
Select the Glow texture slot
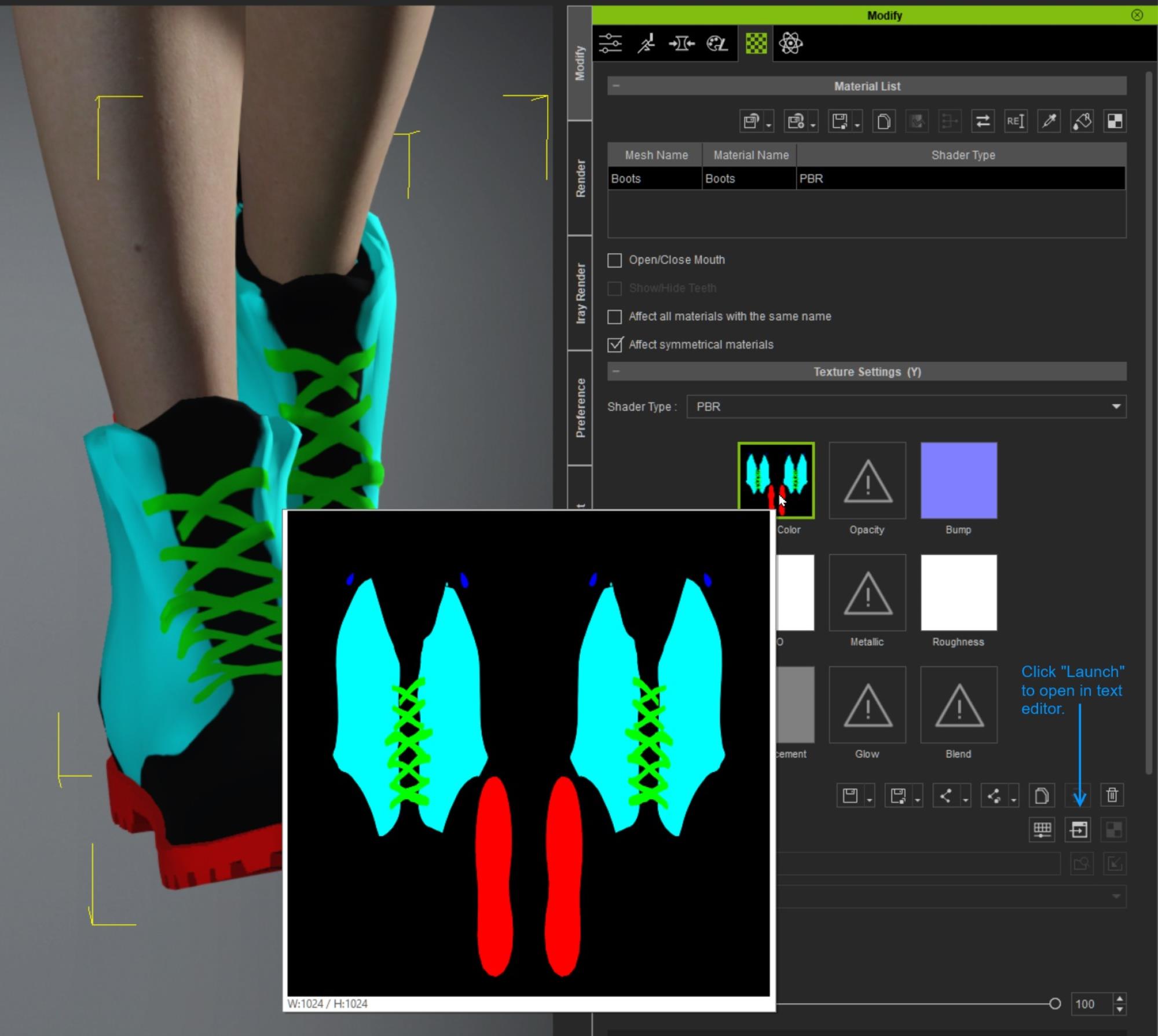click(x=867, y=705)
